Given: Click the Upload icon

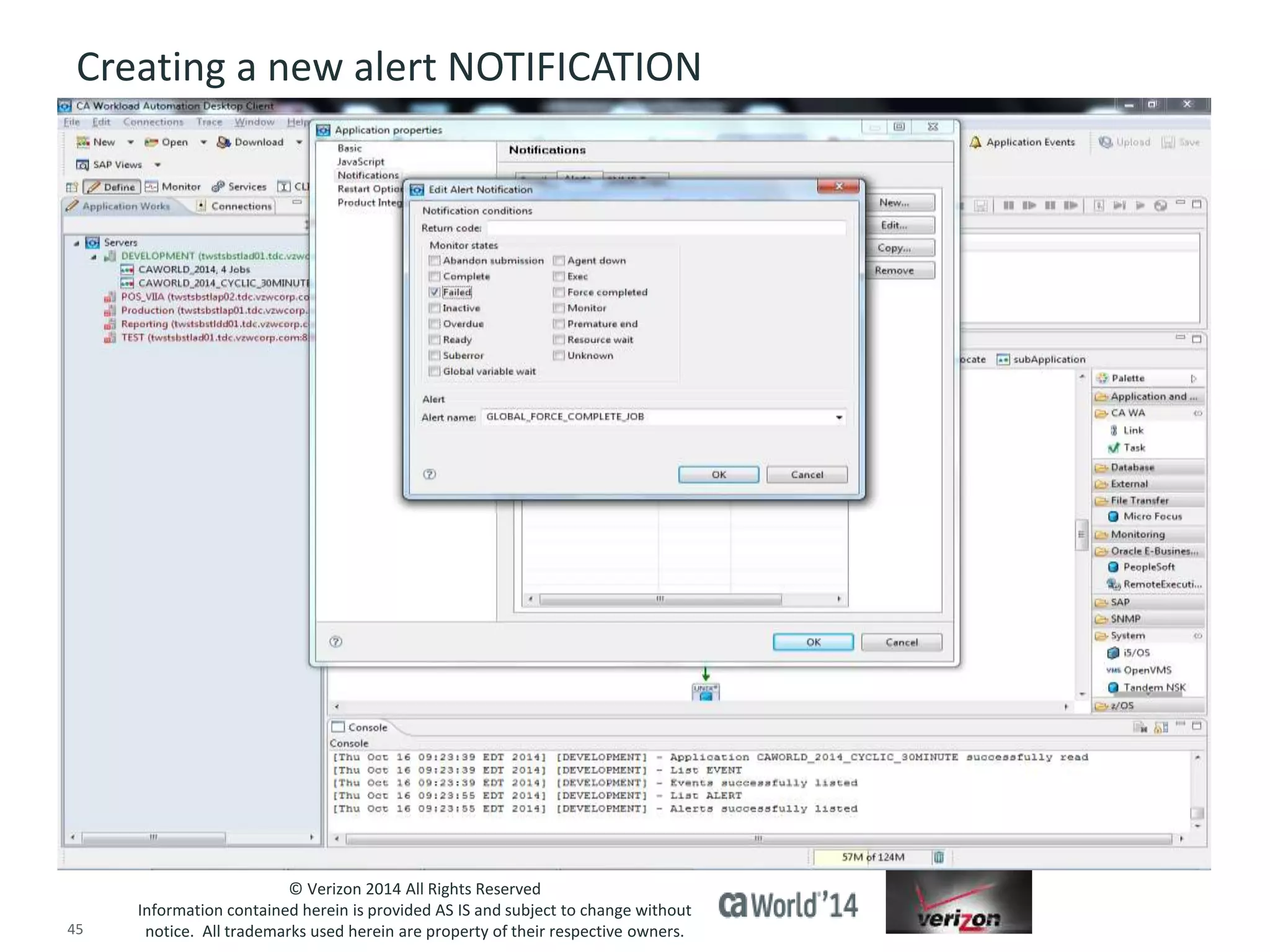Looking at the screenshot, I should tap(1105, 143).
